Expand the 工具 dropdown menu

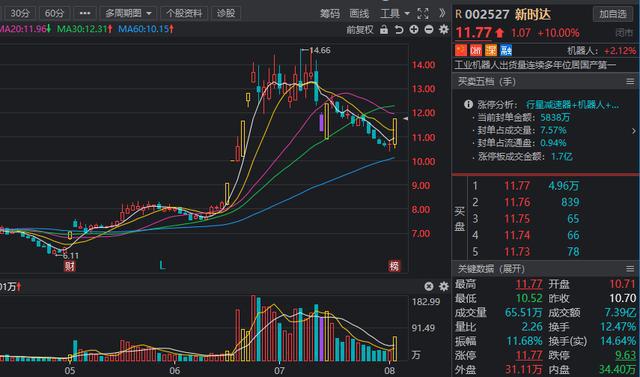click(x=394, y=13)
